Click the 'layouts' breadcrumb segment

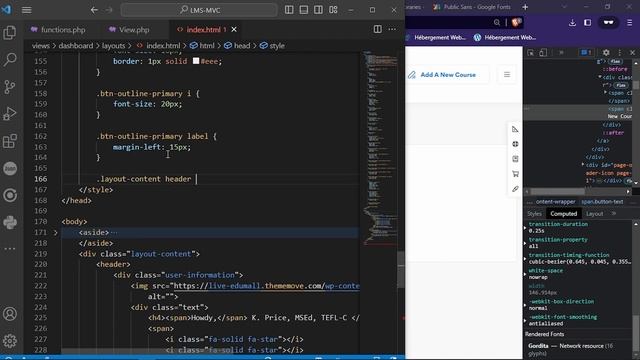pyautogui.click(x=113, y=46)
